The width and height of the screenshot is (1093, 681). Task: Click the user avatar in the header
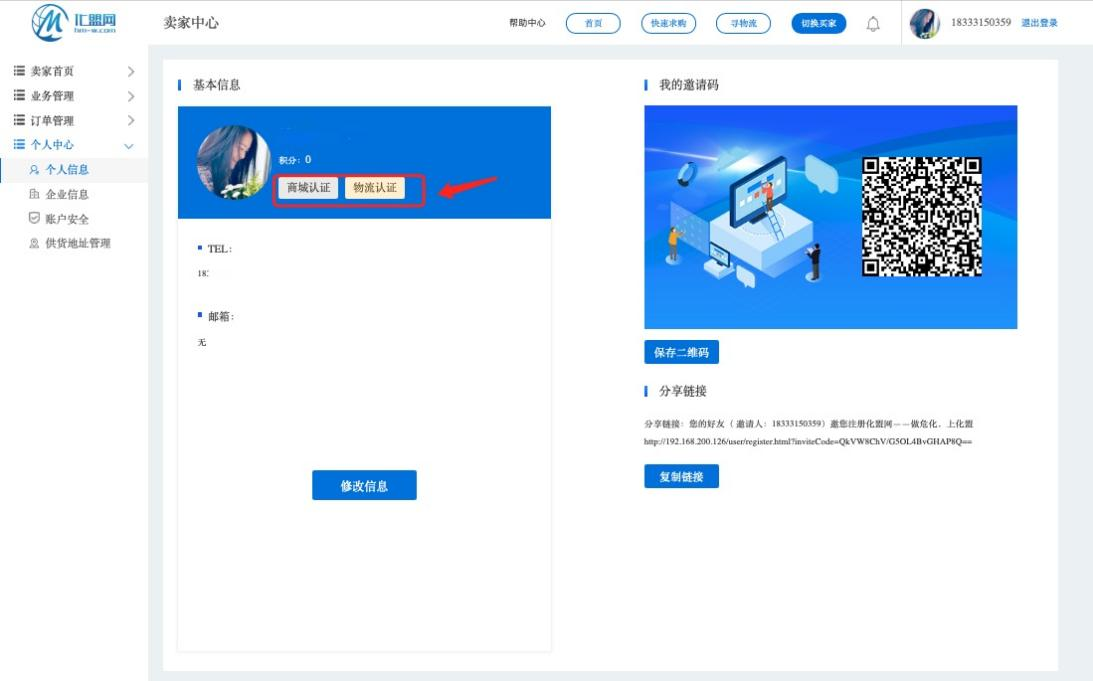coord(924,23)
